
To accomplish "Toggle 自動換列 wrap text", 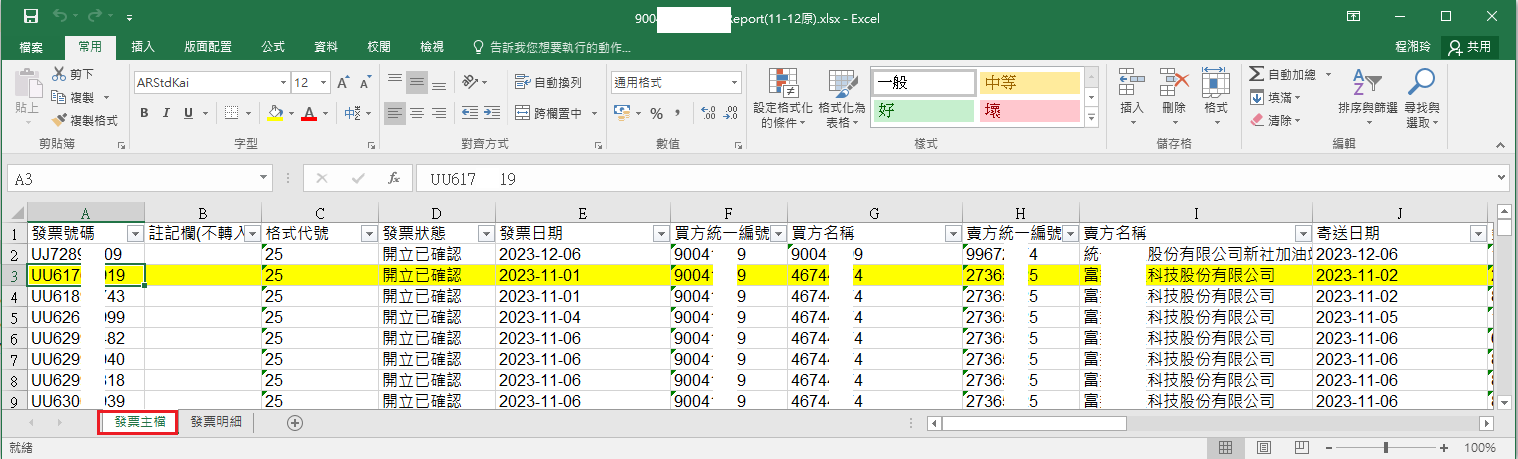I will (548, 82).
